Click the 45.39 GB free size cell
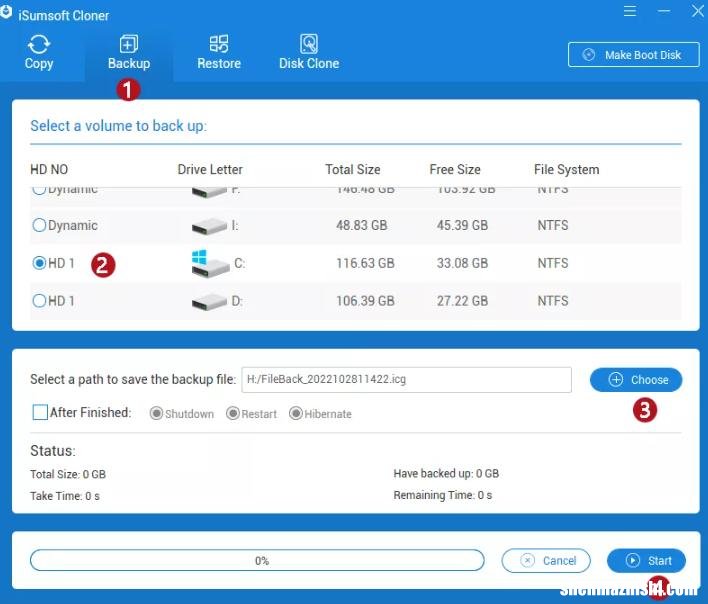708x604 pixels. [462, 225]
